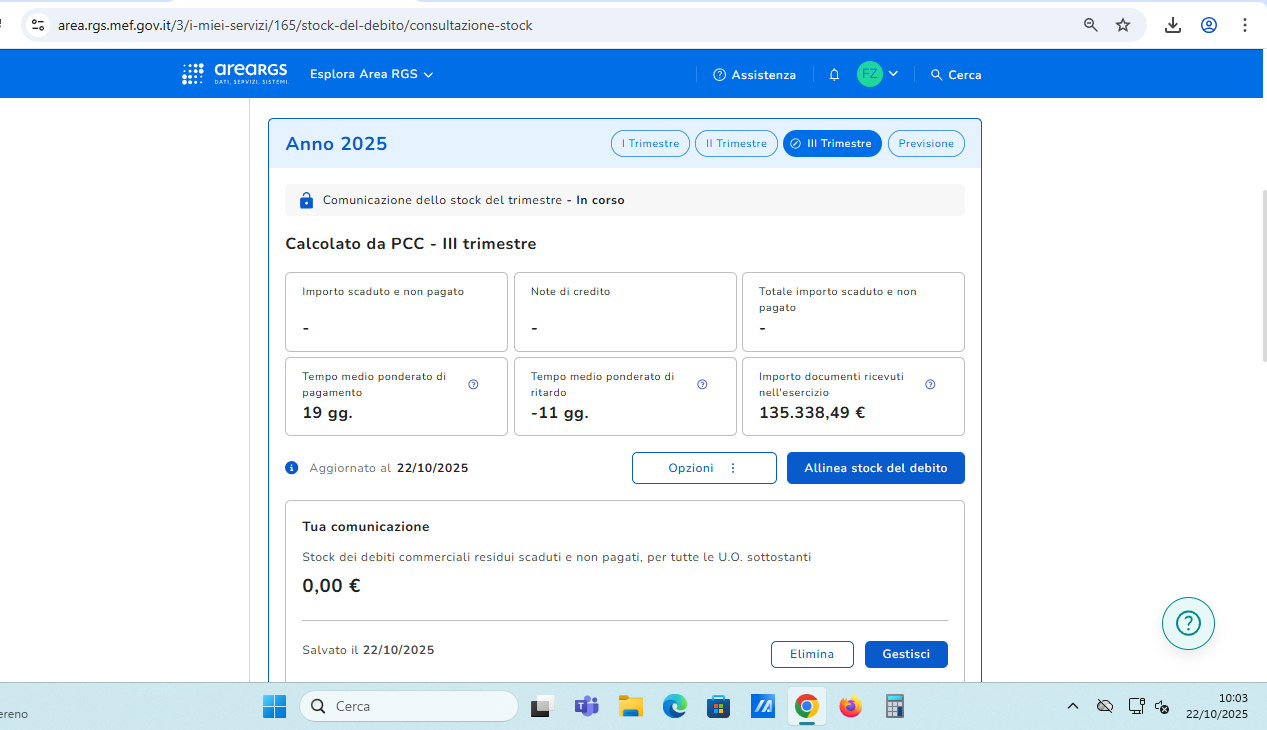Open Chrome downloads icon

1173,25
